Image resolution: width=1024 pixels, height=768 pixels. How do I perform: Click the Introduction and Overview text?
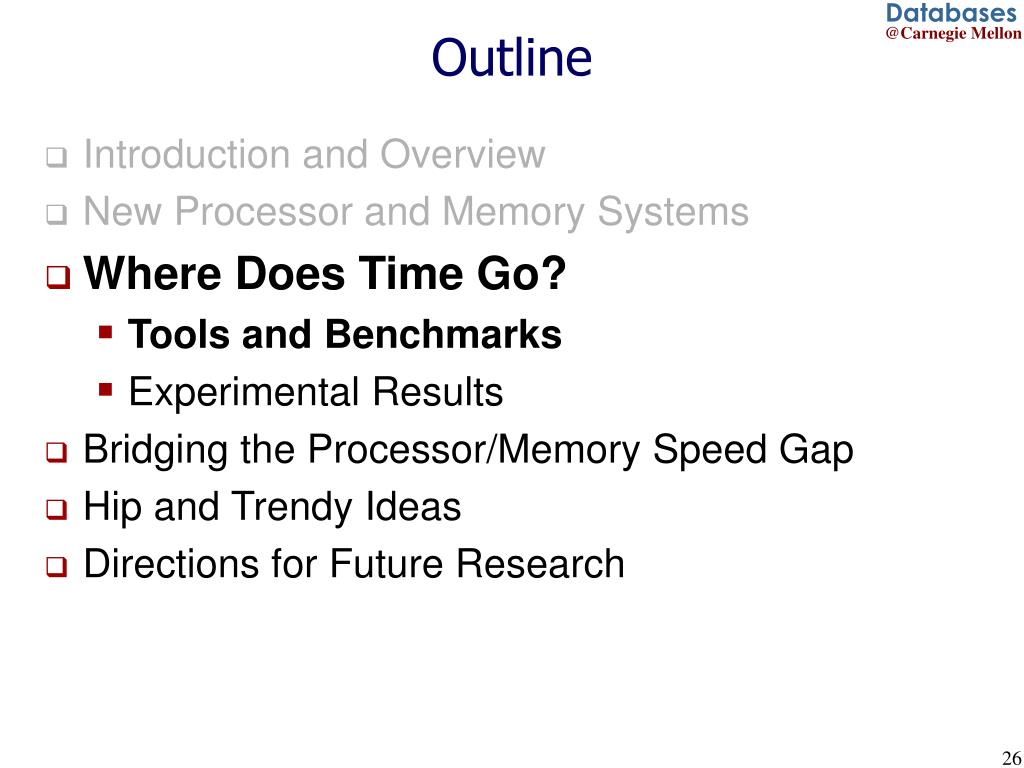tap(314, 155)
